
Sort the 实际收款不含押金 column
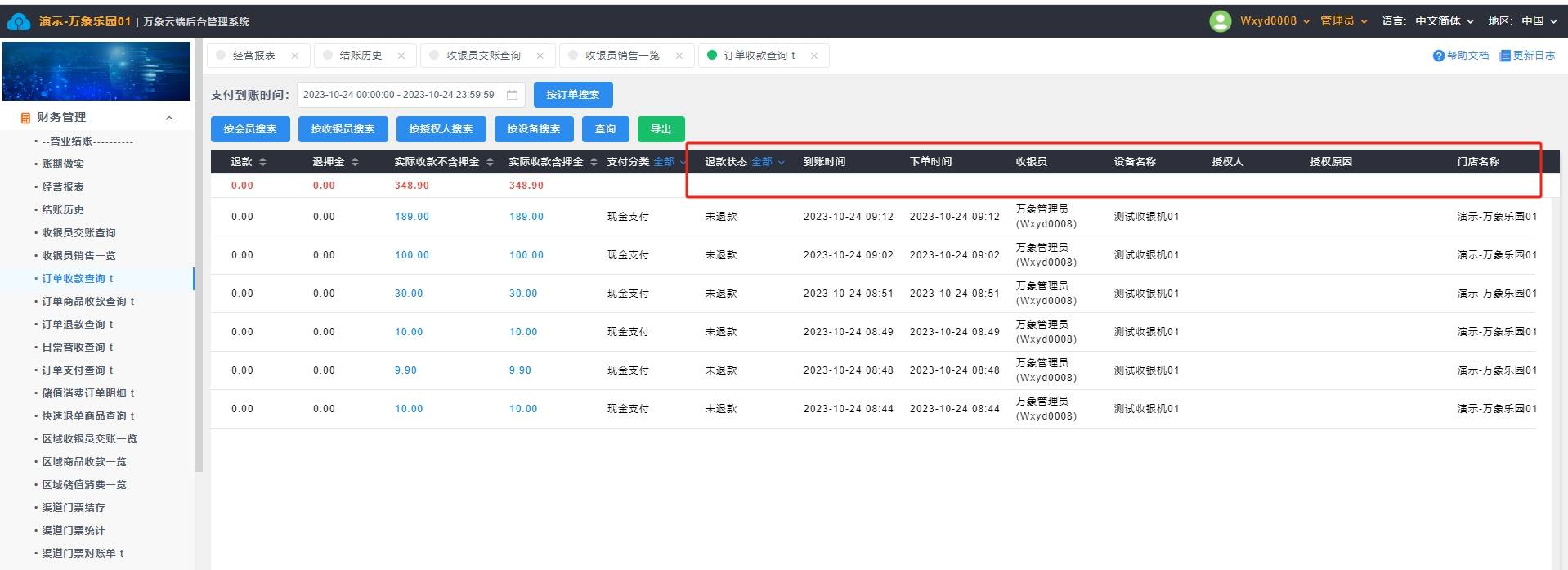[x=490, y=162]
